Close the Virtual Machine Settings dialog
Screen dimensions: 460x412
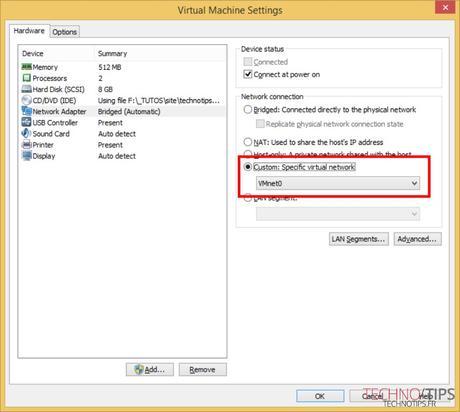445,7
